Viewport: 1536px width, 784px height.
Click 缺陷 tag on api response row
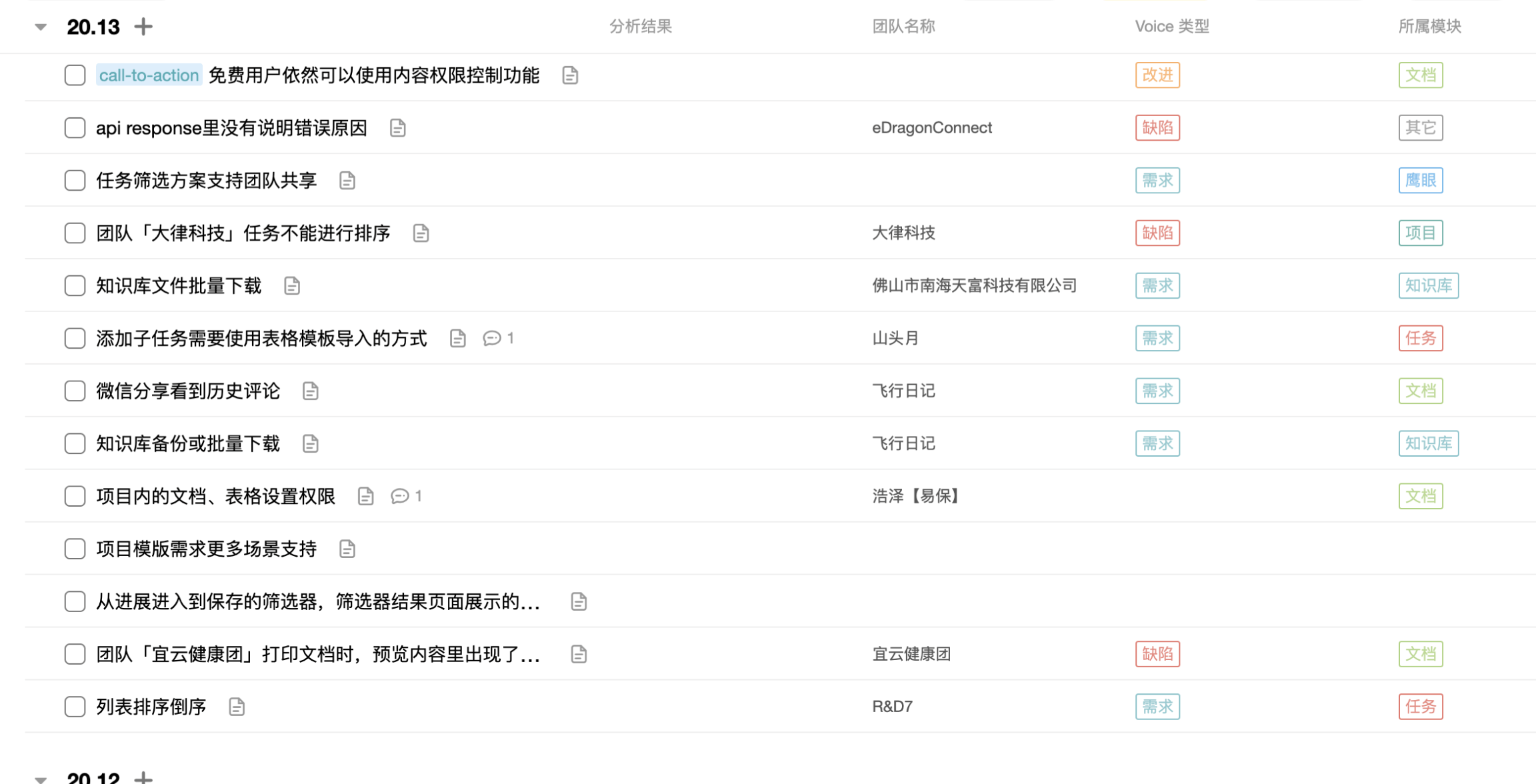1158,128
